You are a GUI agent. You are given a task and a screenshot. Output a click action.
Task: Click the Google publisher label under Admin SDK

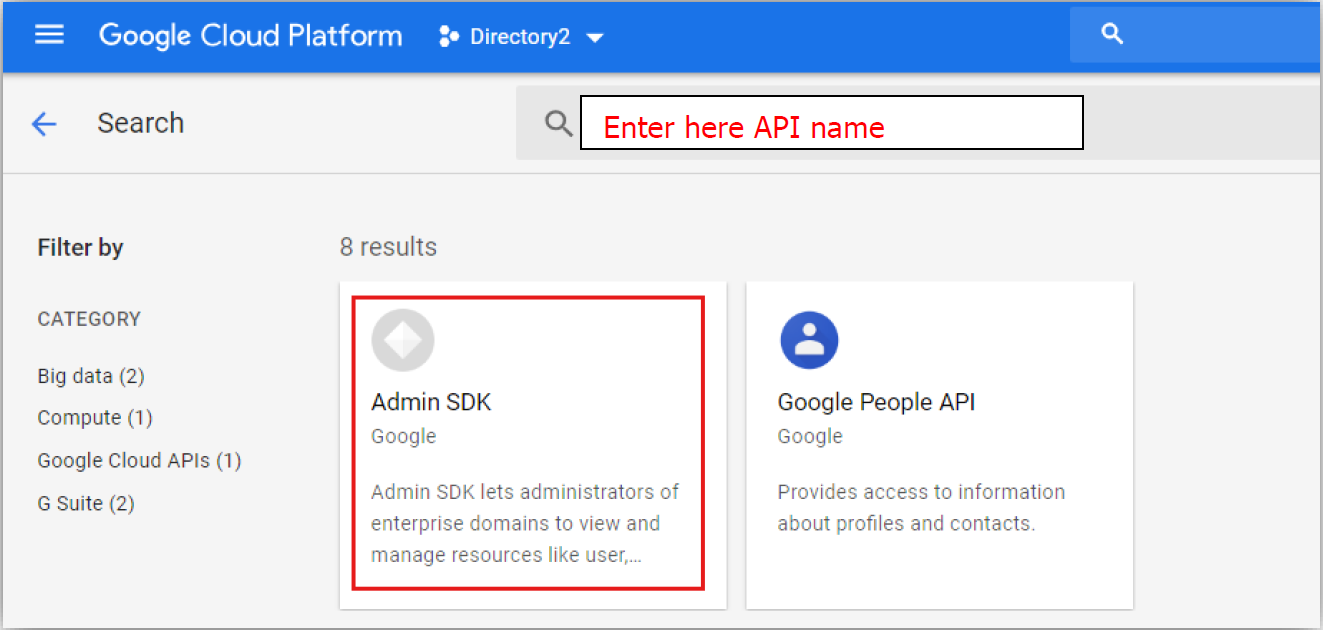(x=404, y=436)
